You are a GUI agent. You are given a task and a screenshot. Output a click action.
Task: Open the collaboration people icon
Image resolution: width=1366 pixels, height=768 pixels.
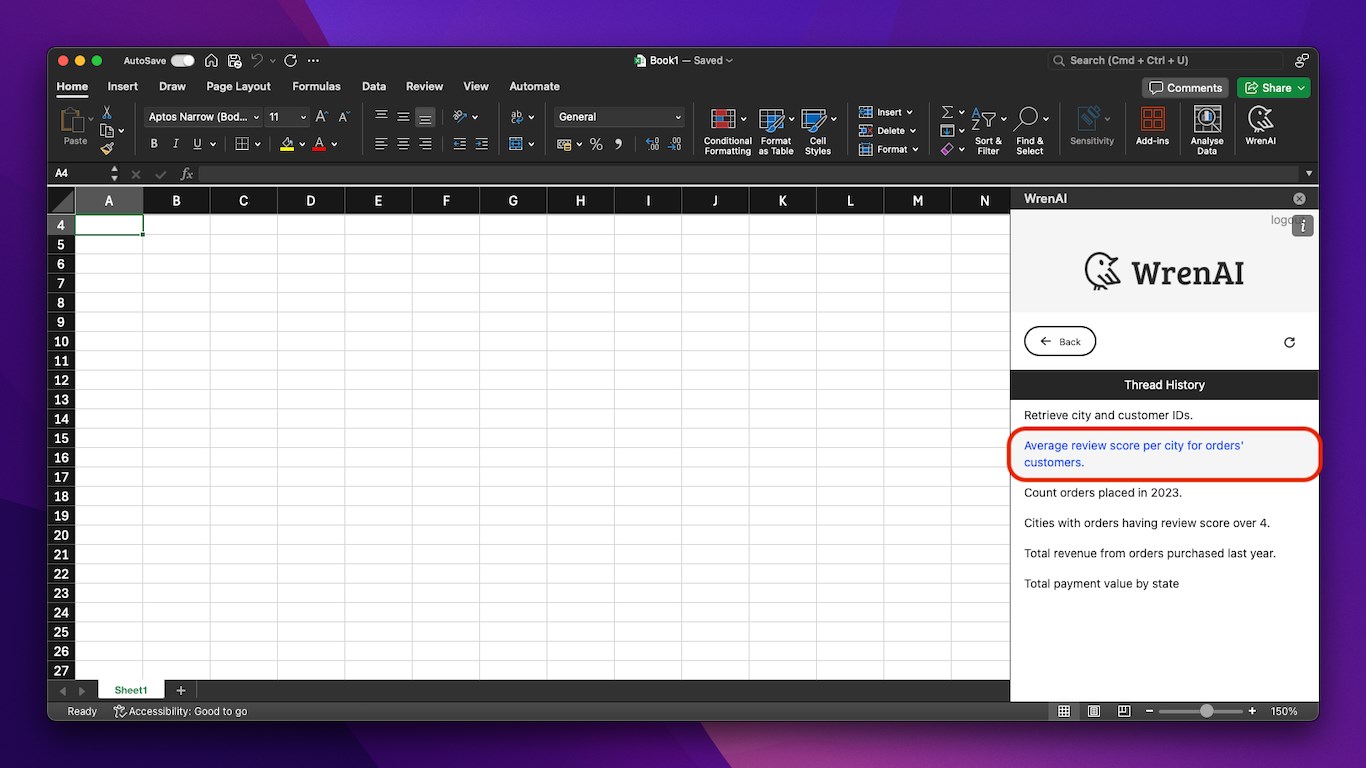(1301, 61)
